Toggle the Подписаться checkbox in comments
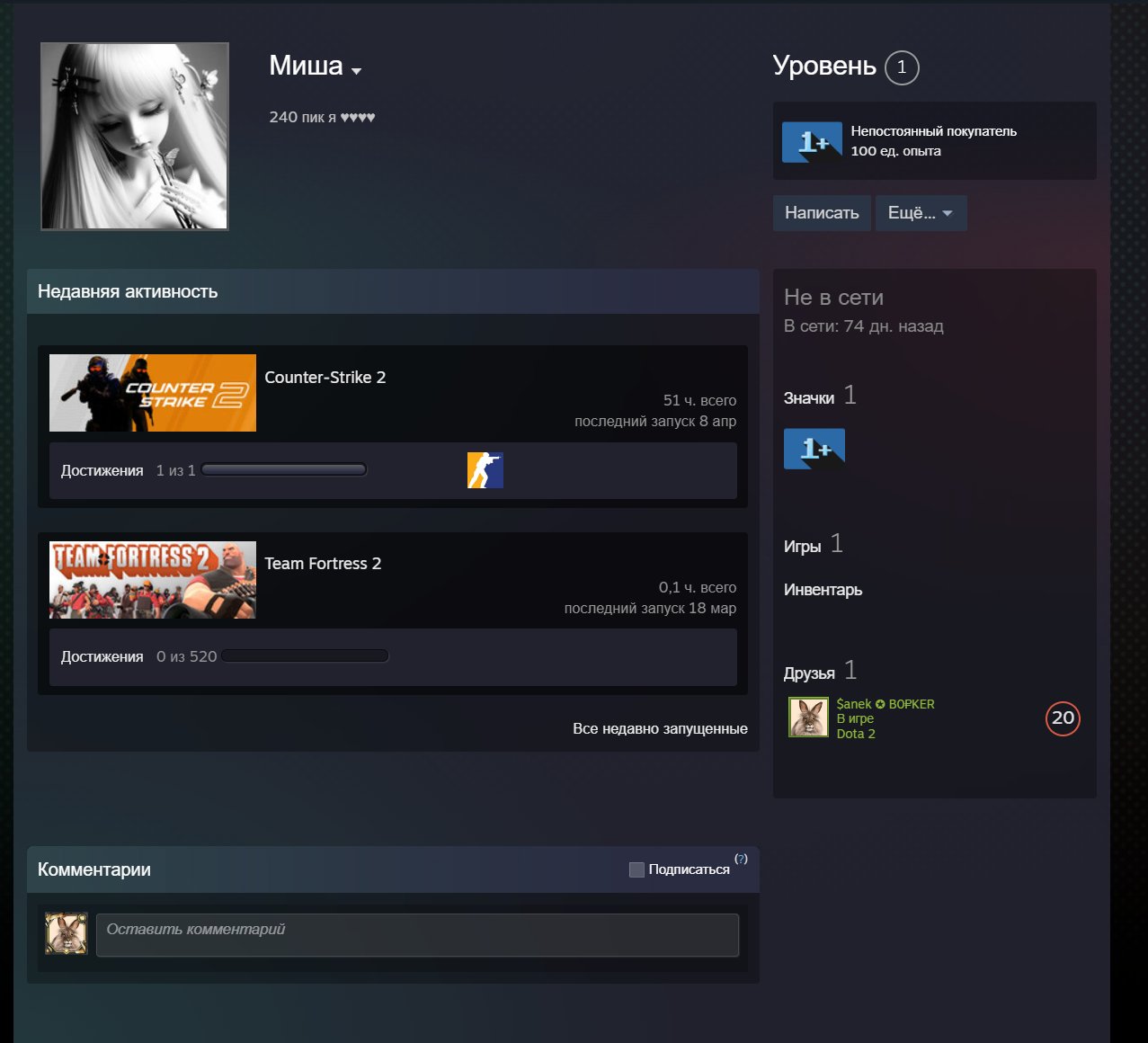 636,869
